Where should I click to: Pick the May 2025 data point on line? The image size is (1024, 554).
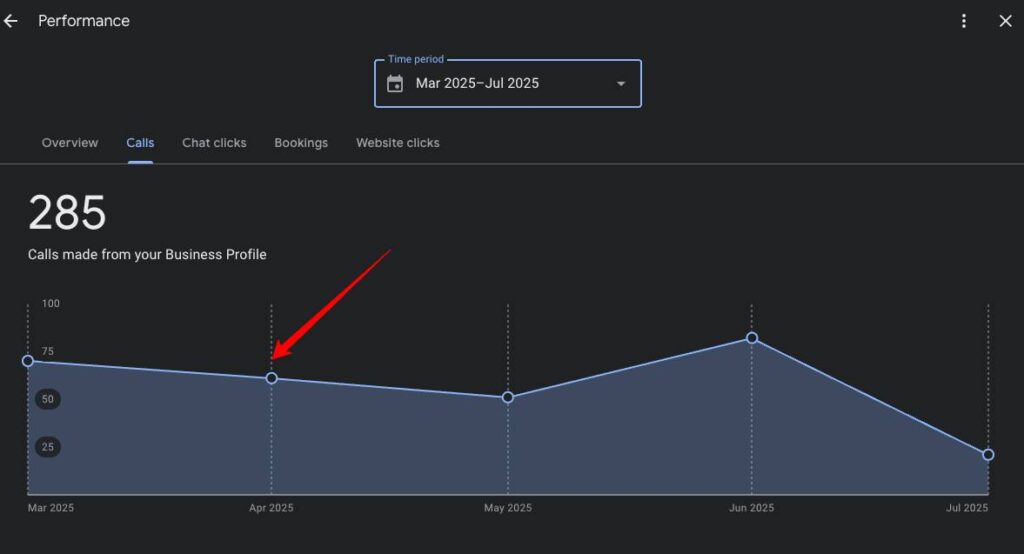(508, 397)
